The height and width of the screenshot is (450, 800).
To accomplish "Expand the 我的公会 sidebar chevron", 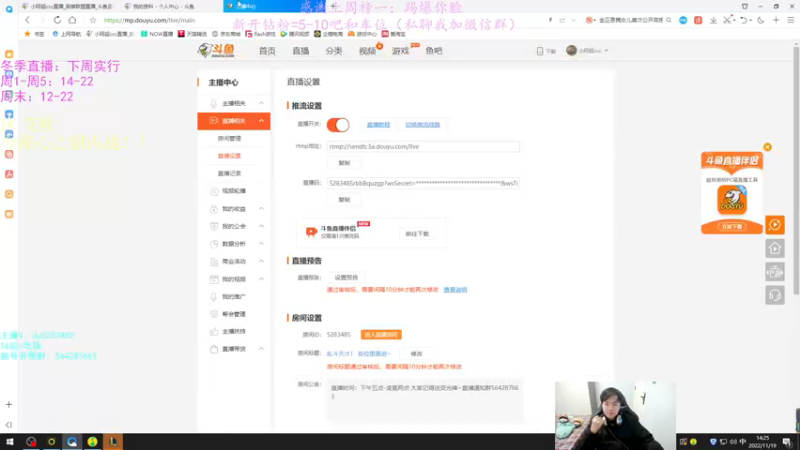I will [261, 226].
